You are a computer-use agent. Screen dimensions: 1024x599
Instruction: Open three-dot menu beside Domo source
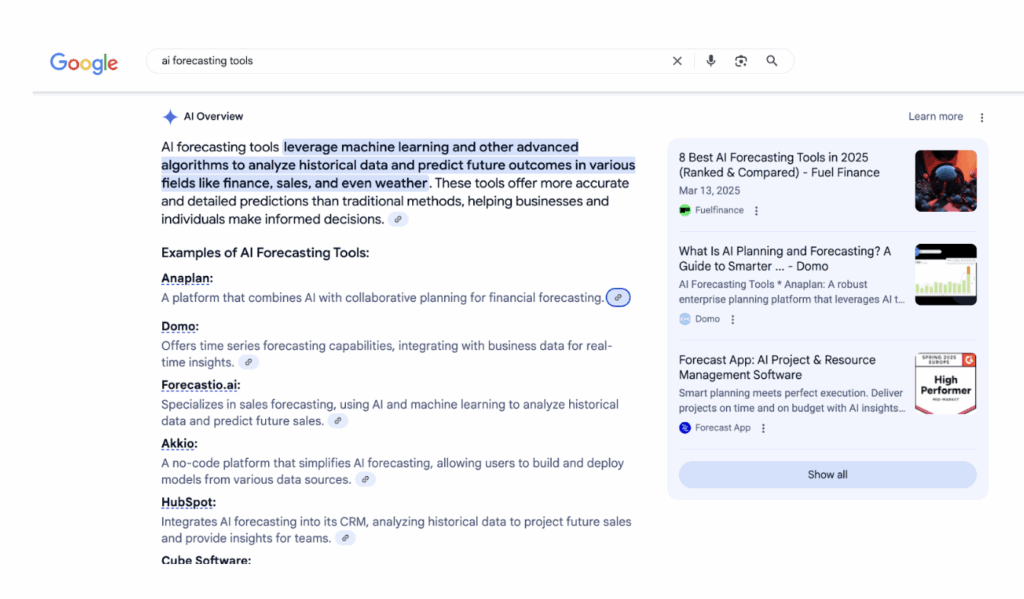(733, 320)
